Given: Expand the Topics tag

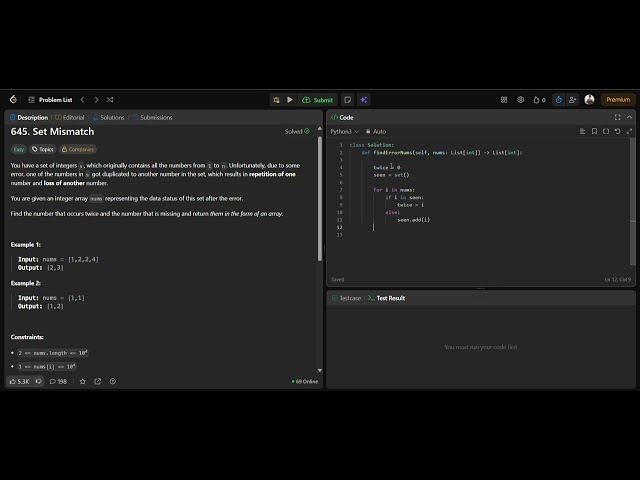Looking at the screenshot, I should click(42, 149).
